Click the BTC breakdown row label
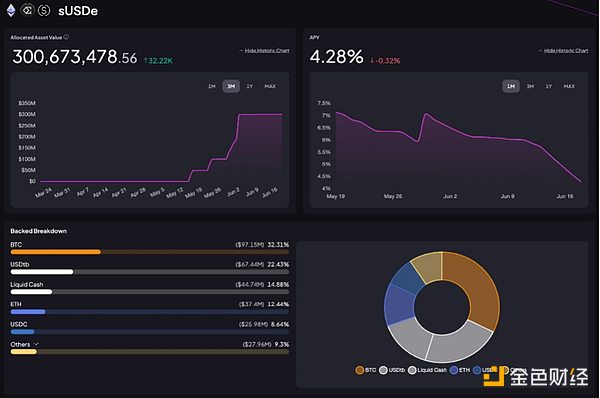The image size is (600, 398). coord(16,245)
